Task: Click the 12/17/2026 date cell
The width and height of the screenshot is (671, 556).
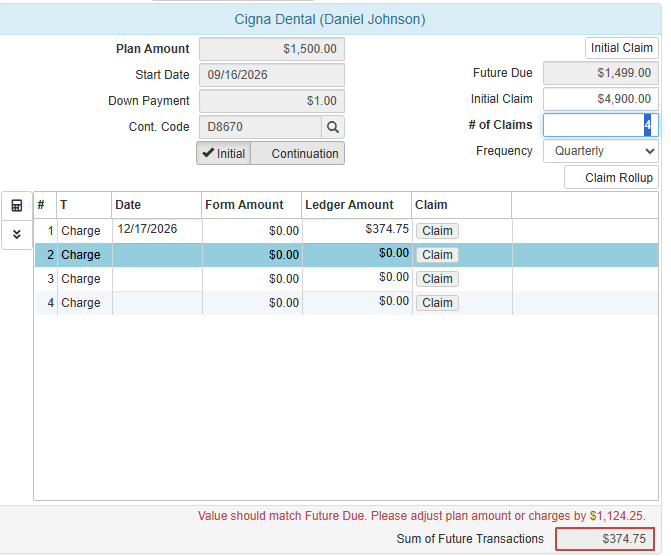Action: click(x=157, y=229)
